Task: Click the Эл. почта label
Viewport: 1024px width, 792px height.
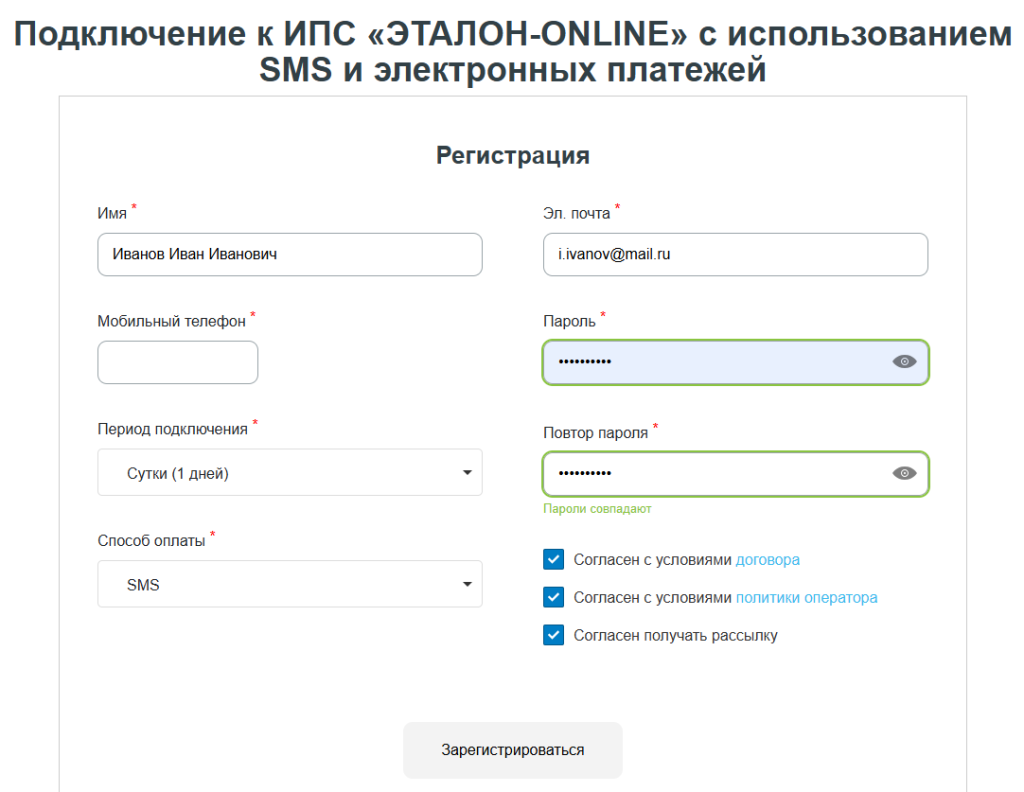Action: pyautogui.click(x=577, y=214)
